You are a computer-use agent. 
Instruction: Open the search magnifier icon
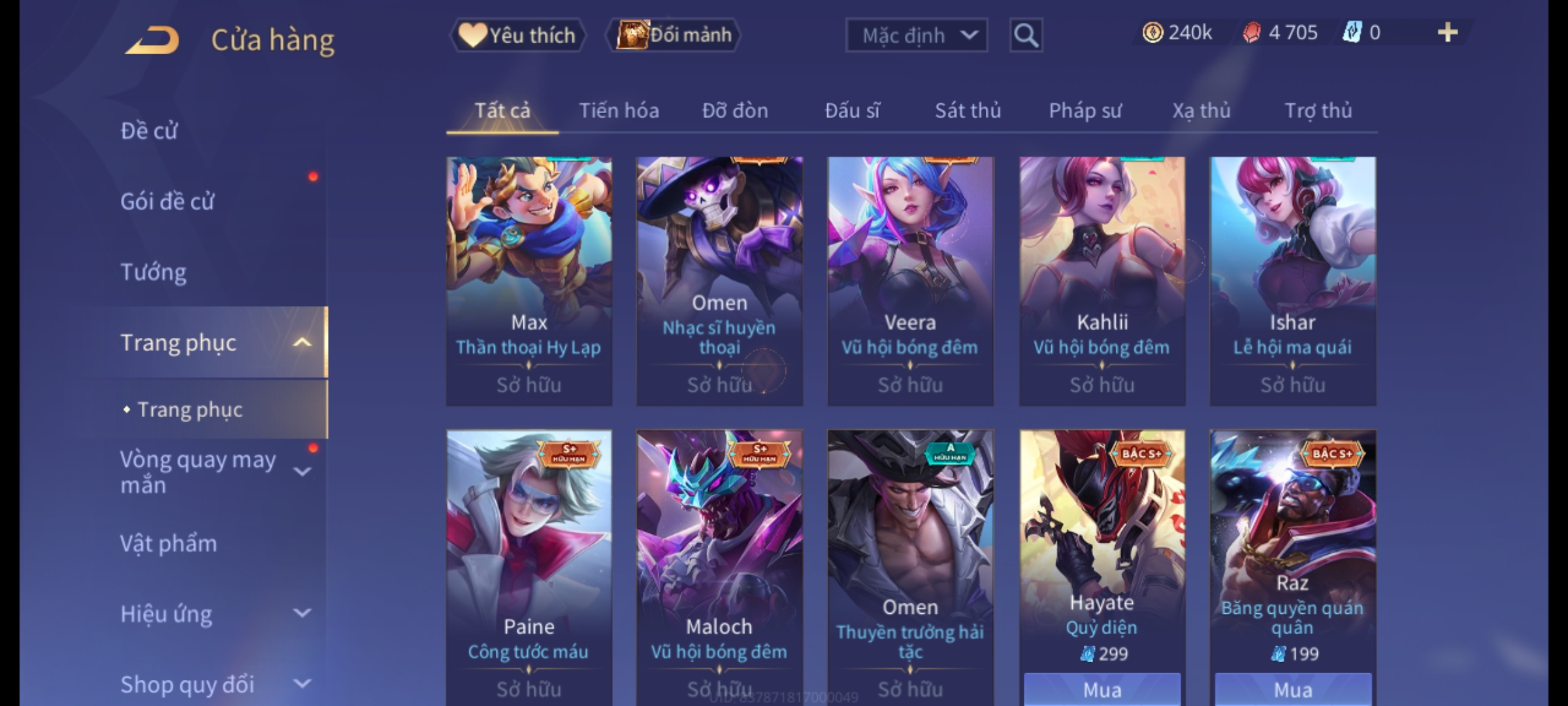click(x=1026, y=35)
